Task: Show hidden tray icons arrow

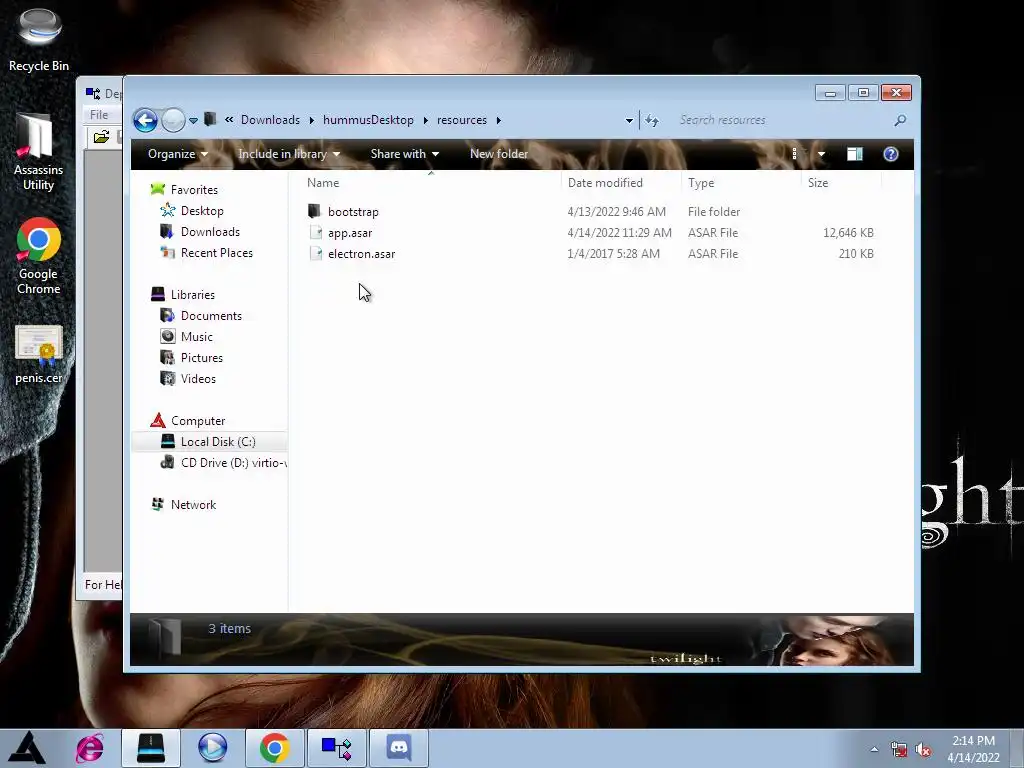Action: point(874,750)
